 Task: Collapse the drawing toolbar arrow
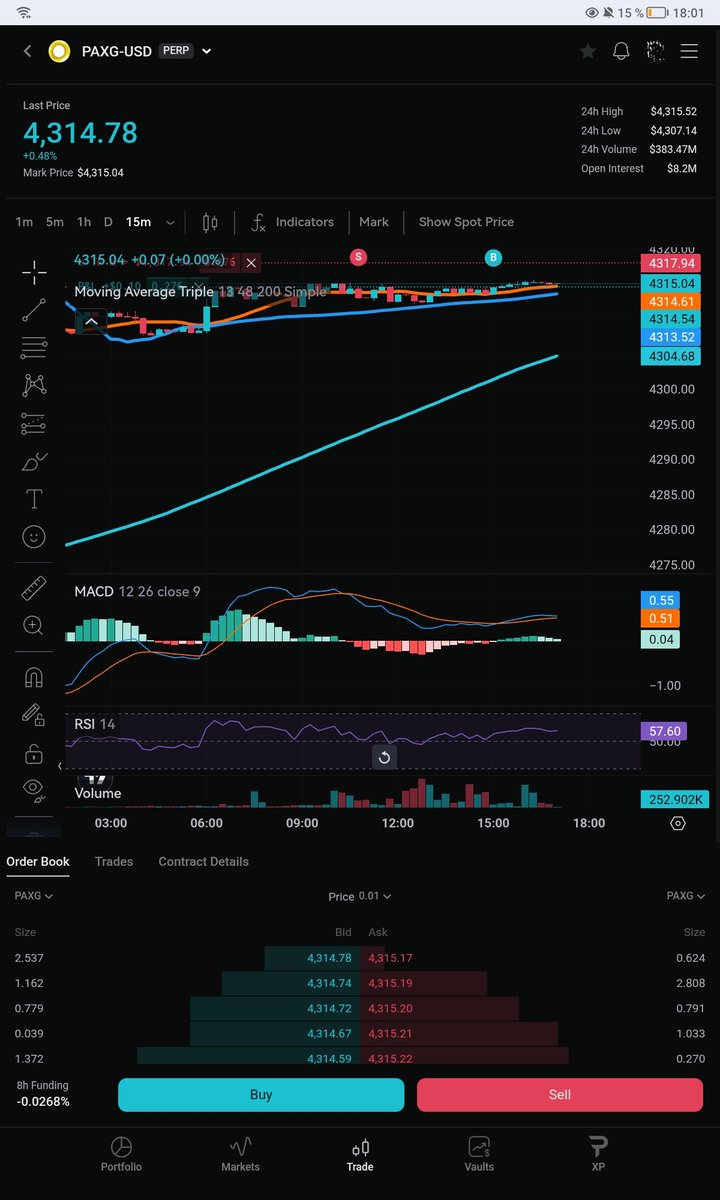tap(59, 766)
